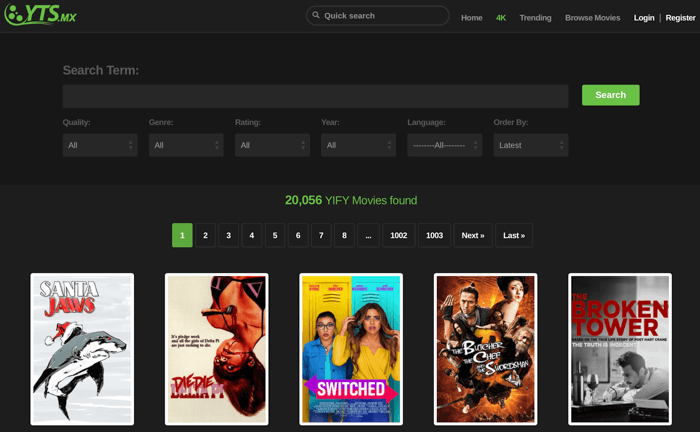Image resolution: width=700 pixels, height=432 pixels.
Task: Click the green Search button
Action: coord(610,95)
